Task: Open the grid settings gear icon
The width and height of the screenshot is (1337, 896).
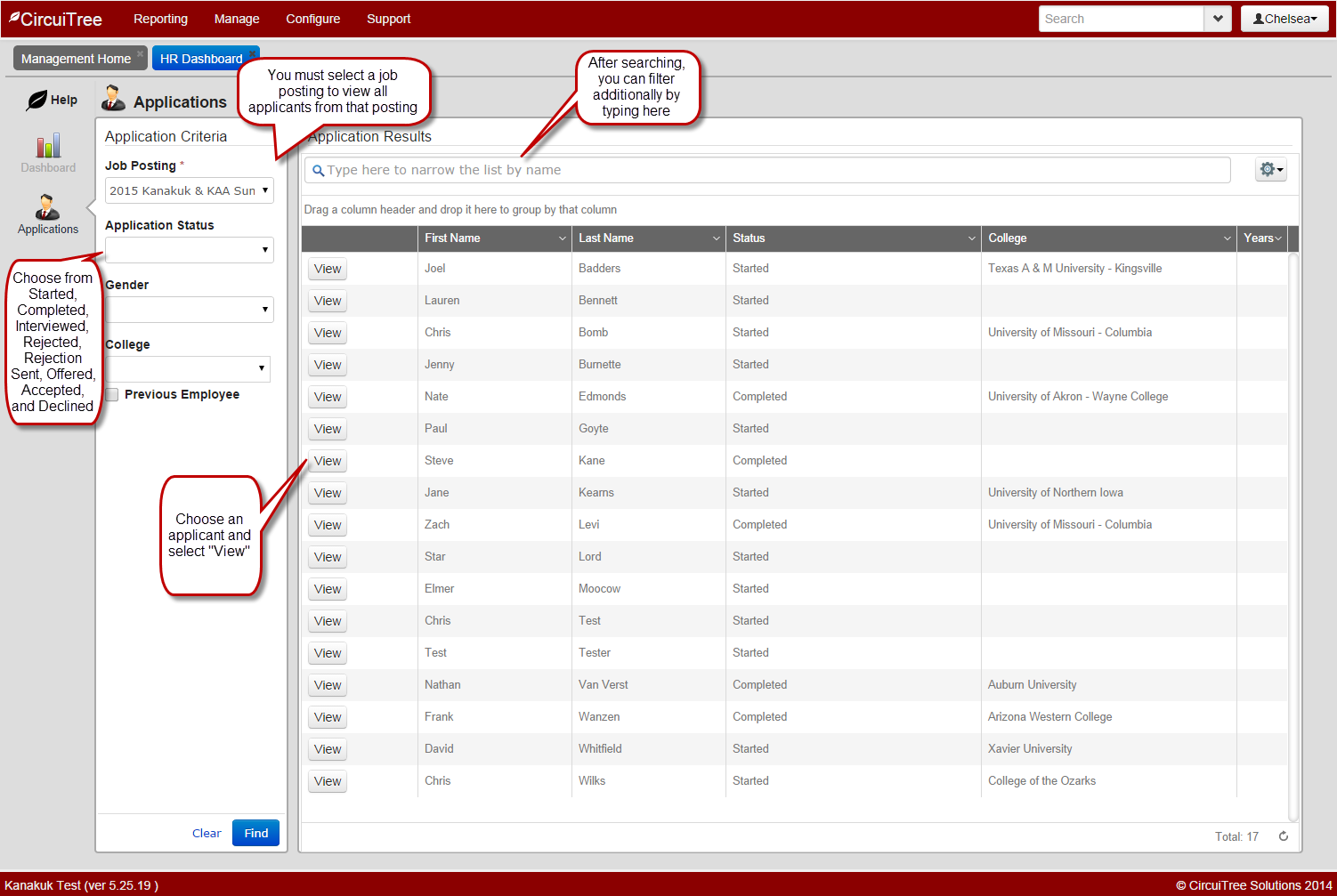Action: (x=1270, y=170)
